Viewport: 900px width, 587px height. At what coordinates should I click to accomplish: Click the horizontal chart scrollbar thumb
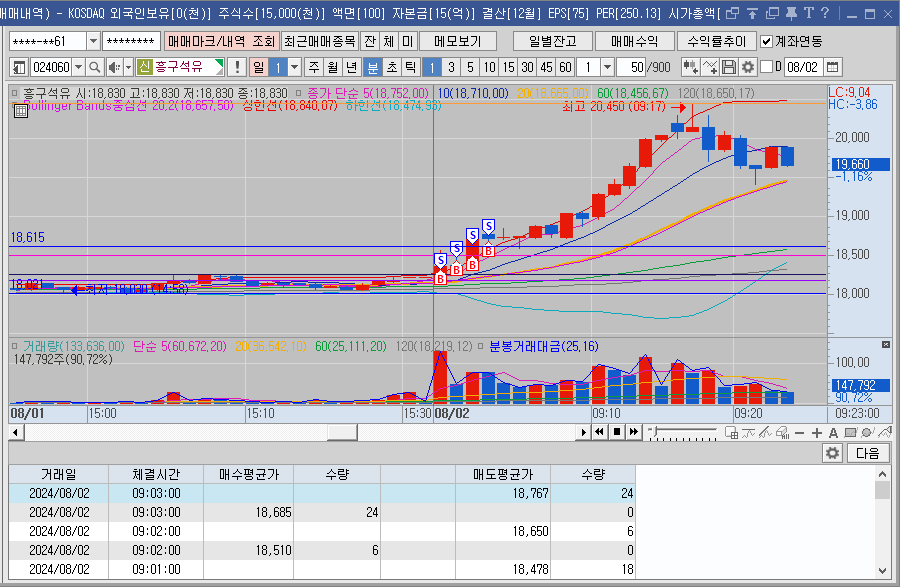[342, 433]
